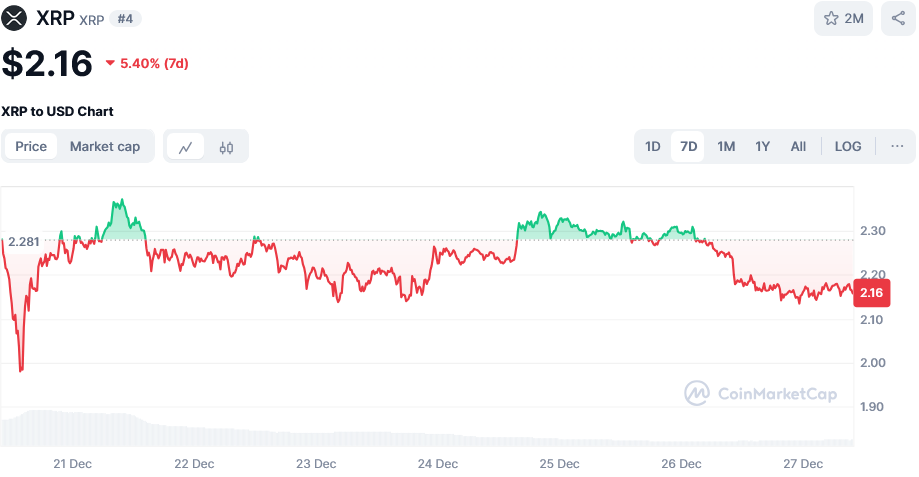Switch to 1M time range

click(726, 146)
